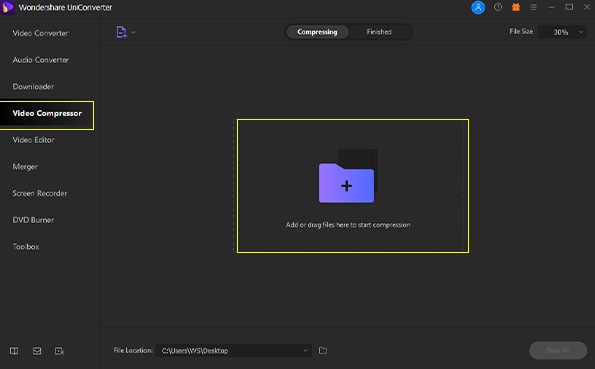The height and width of the screenshot is (369, 595).
Task: Maximize the UniConverter window
Action: (x=569, y=7)
